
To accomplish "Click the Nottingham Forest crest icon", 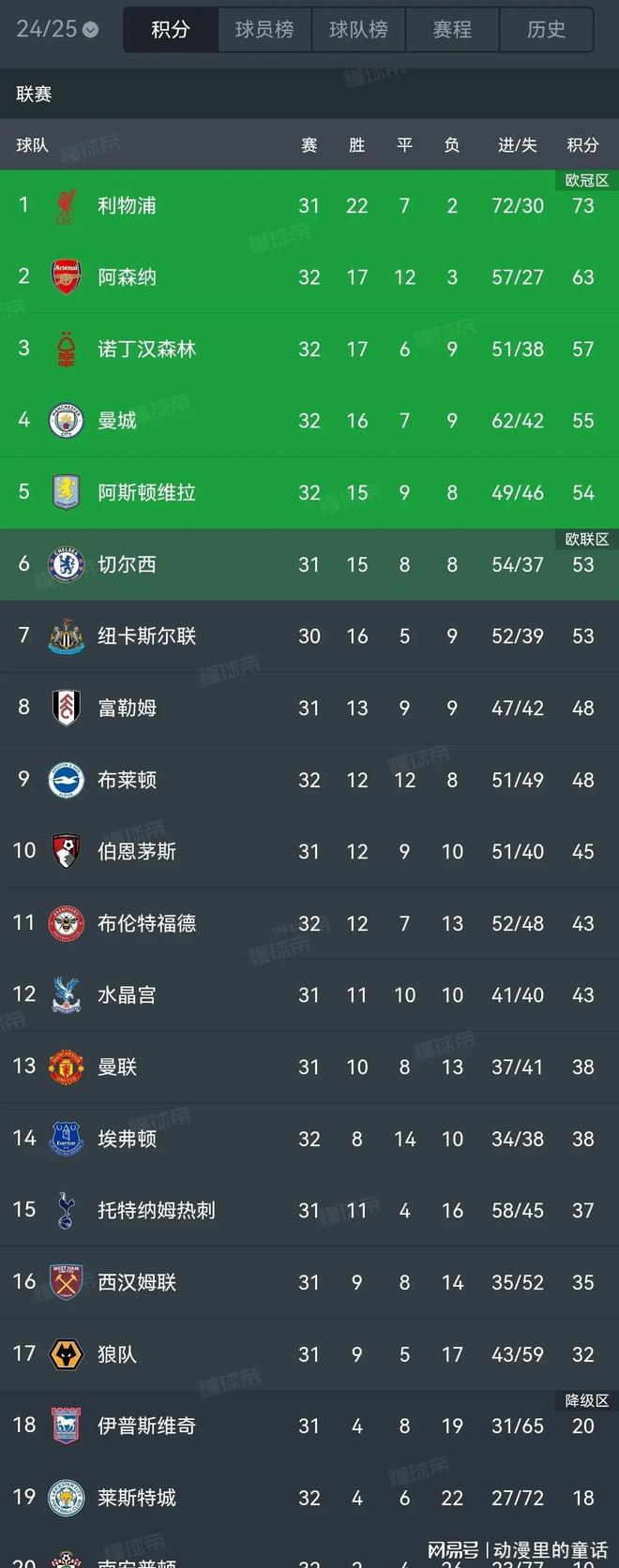I will 66,350.
